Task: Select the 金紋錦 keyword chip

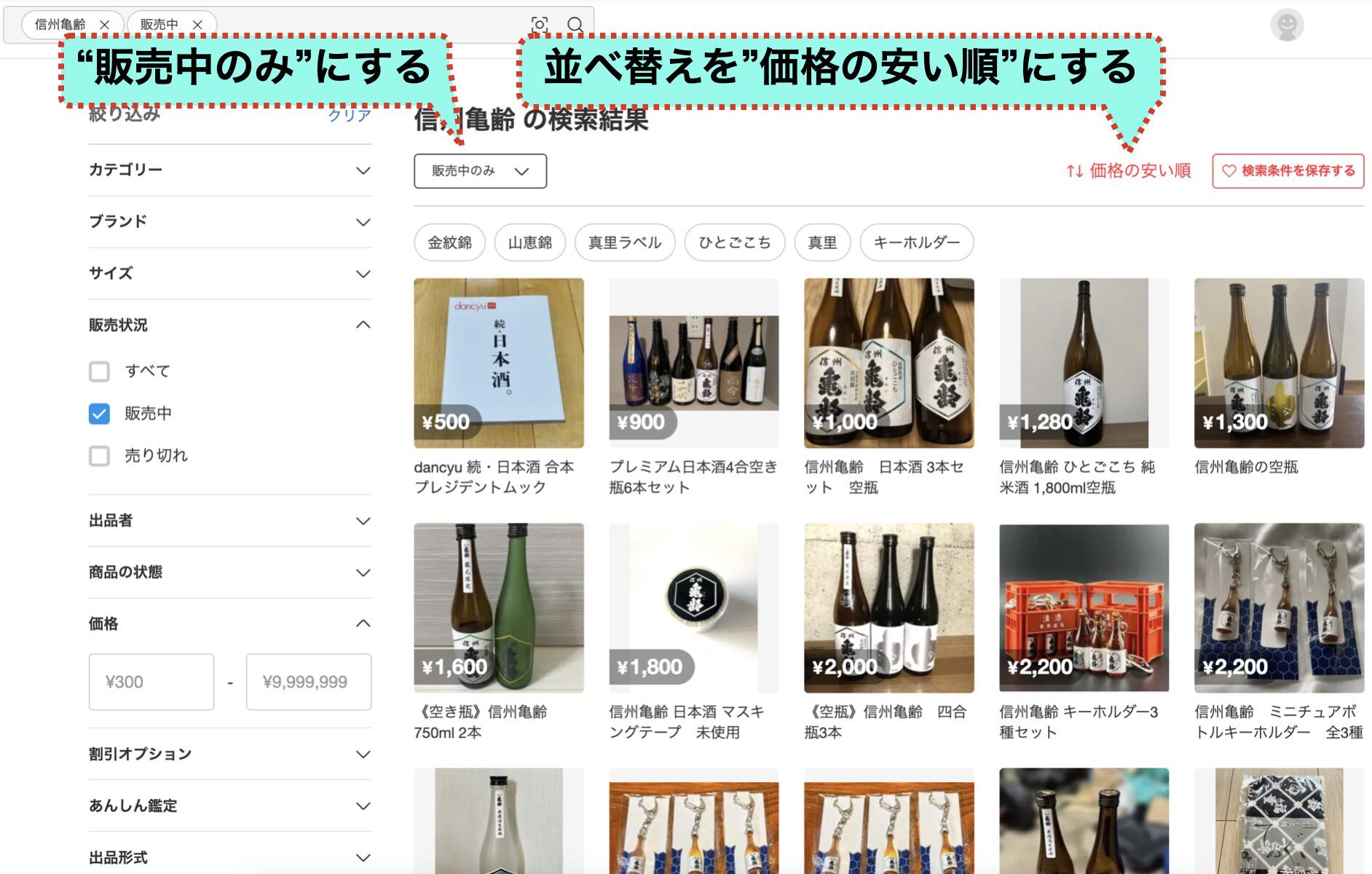Action: (449, 243)
